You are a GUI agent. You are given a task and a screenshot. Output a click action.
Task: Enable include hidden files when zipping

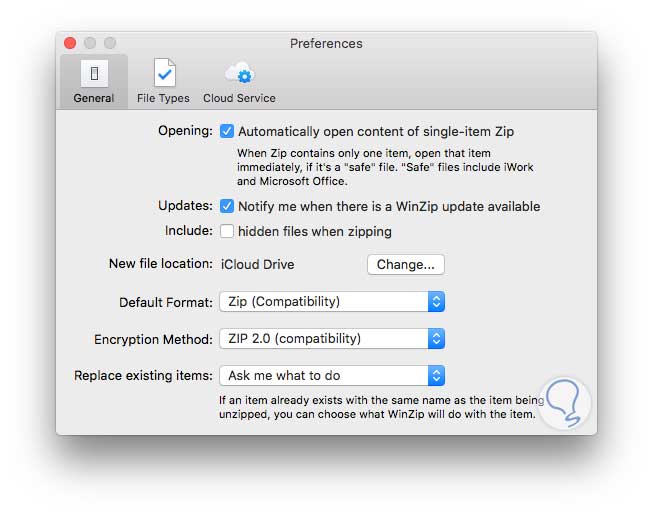click(227, 231)
